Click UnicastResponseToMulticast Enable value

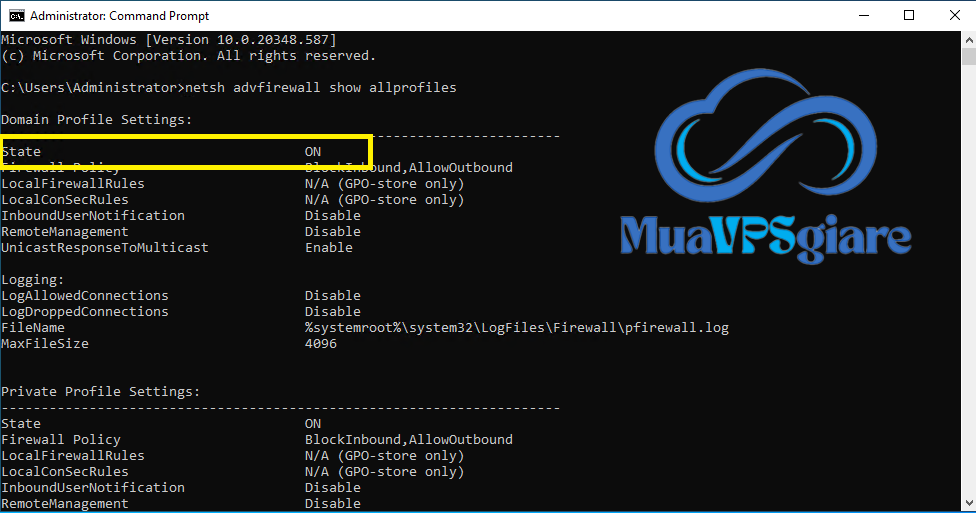[329, 248]
